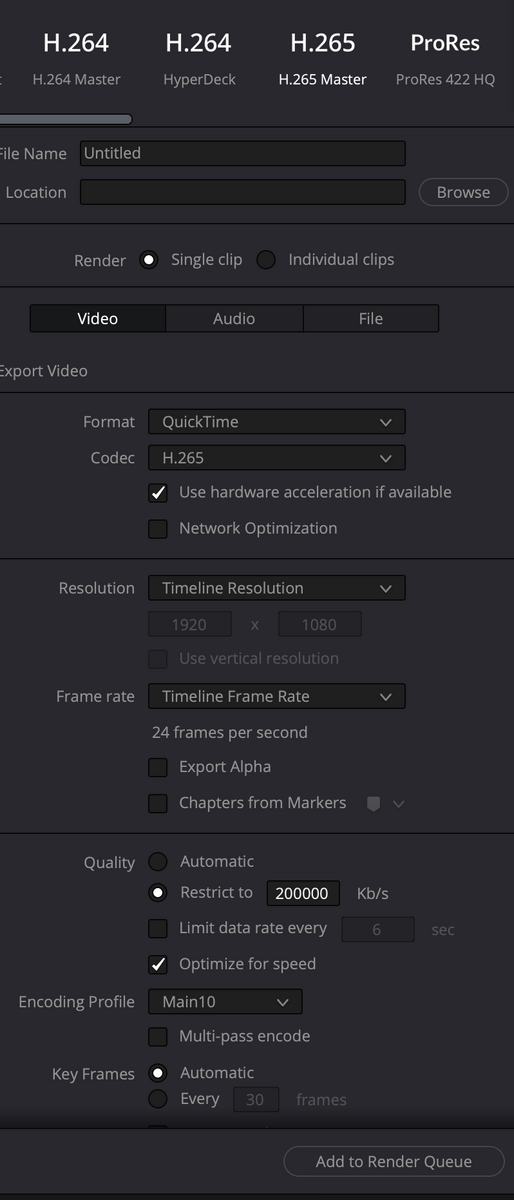This screenshot has width=514, height=1200.
Task: Choose the HyperDeck H.264 preset
Action: [199, 58]
